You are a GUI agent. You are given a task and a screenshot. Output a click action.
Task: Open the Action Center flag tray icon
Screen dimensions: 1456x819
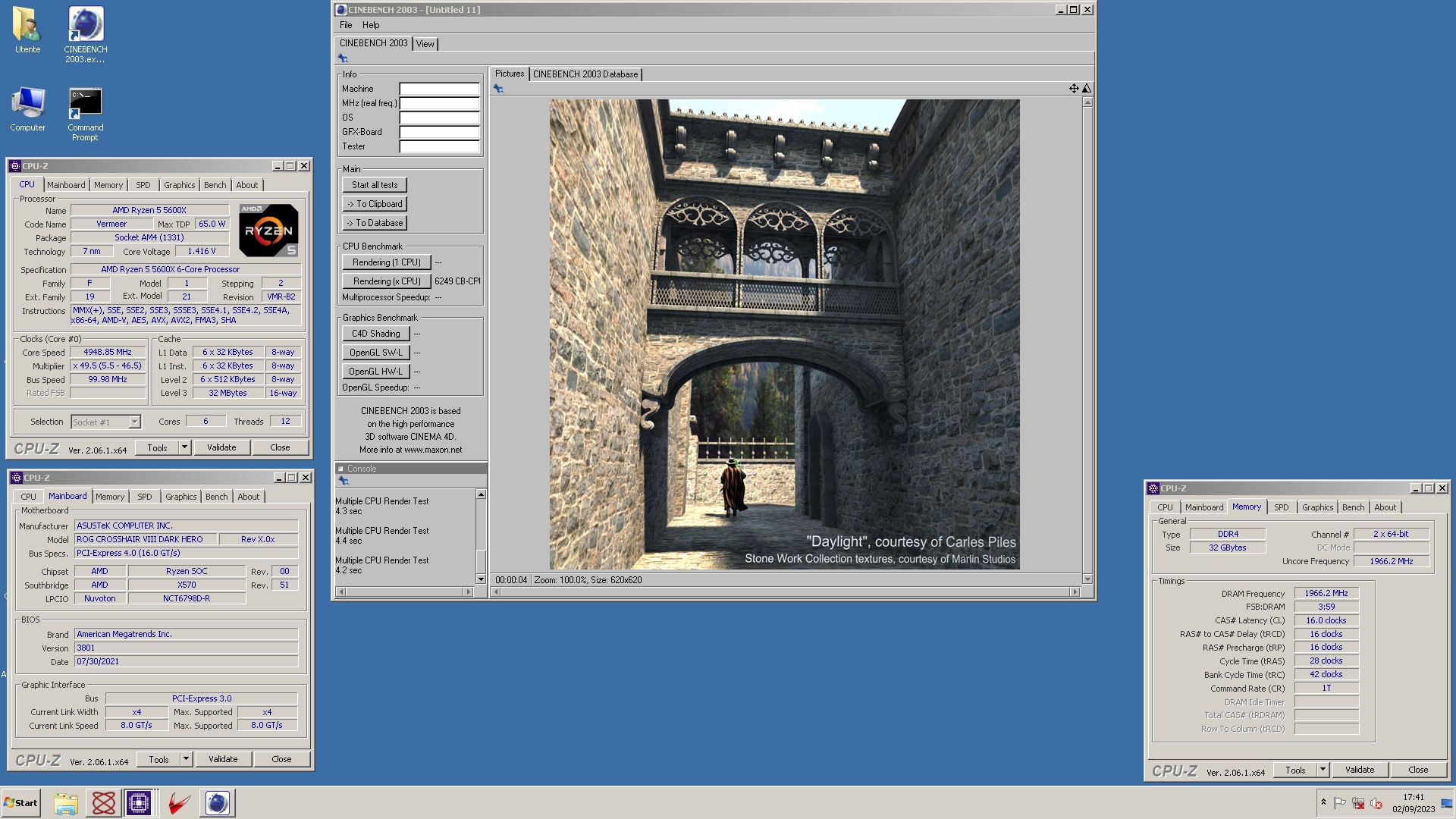(1339, 803)
